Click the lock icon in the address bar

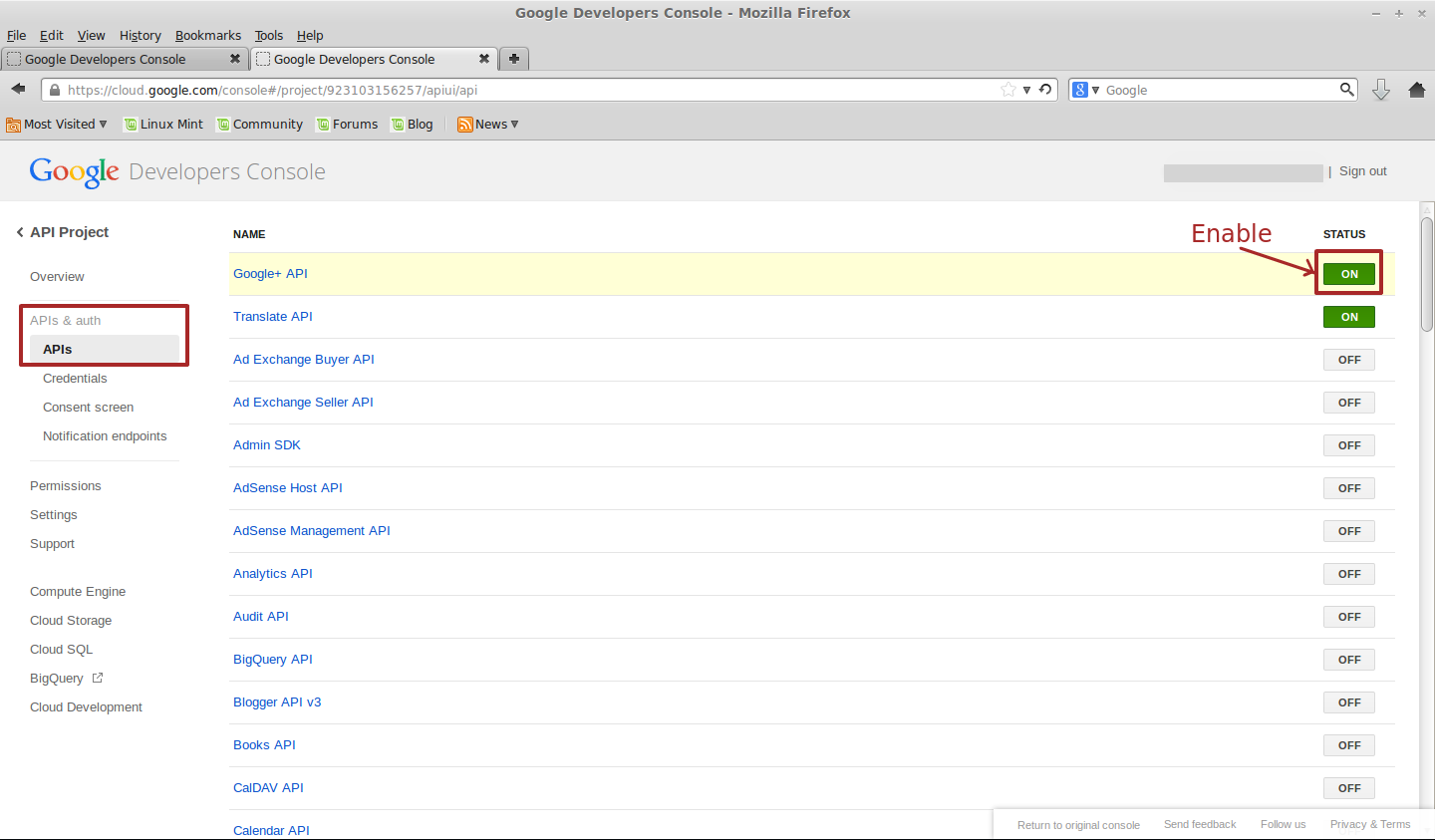(x=55, y=90)
